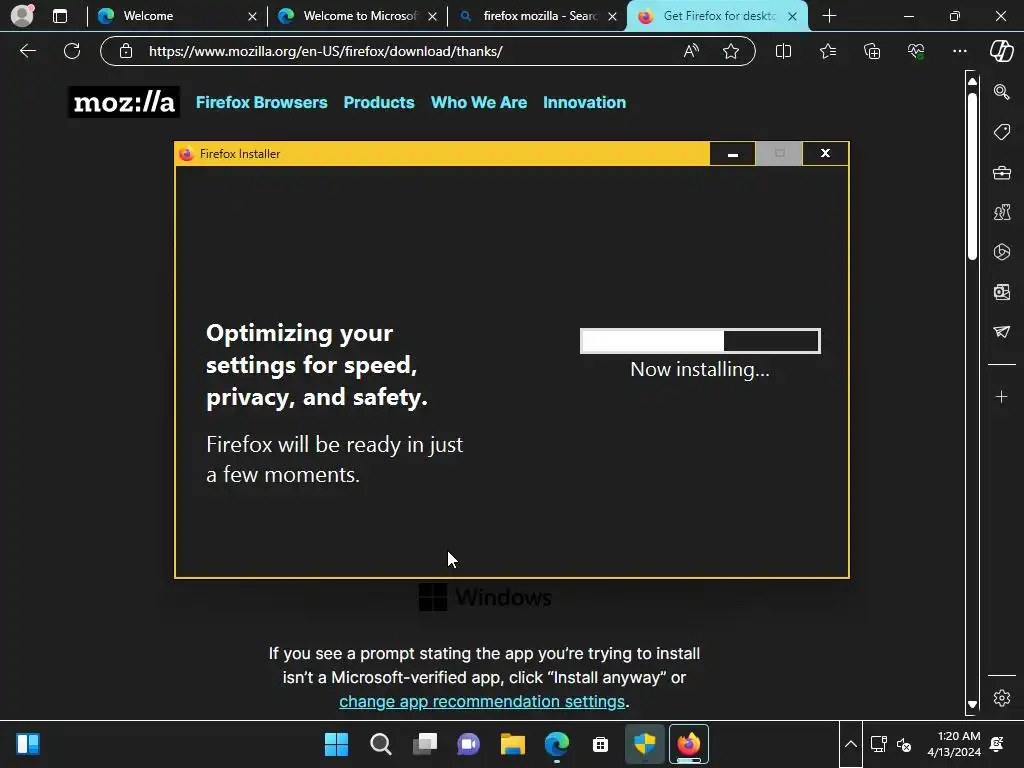Open Collections panel

click(x=872, y=51)
